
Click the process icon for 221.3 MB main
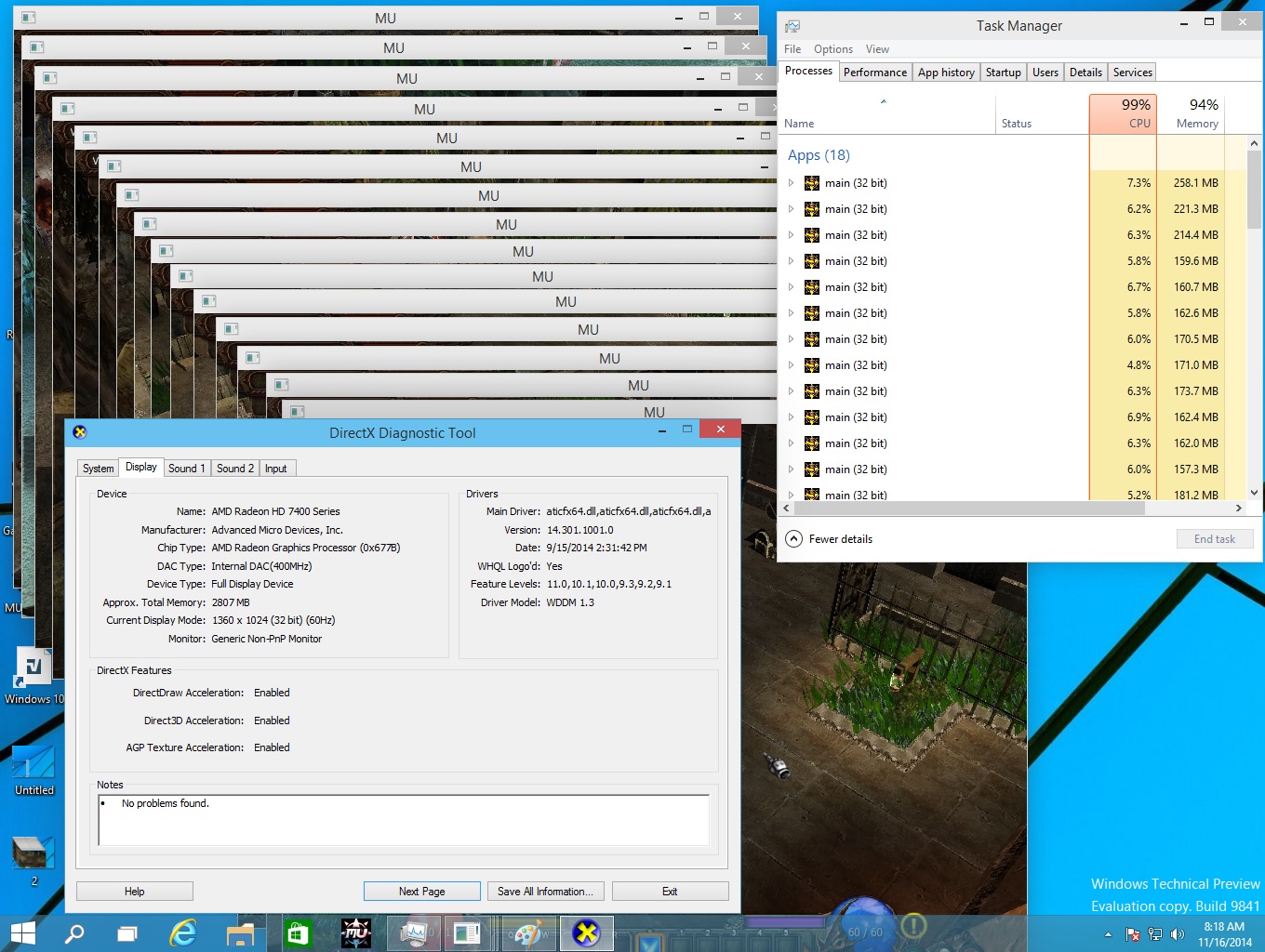812,209
